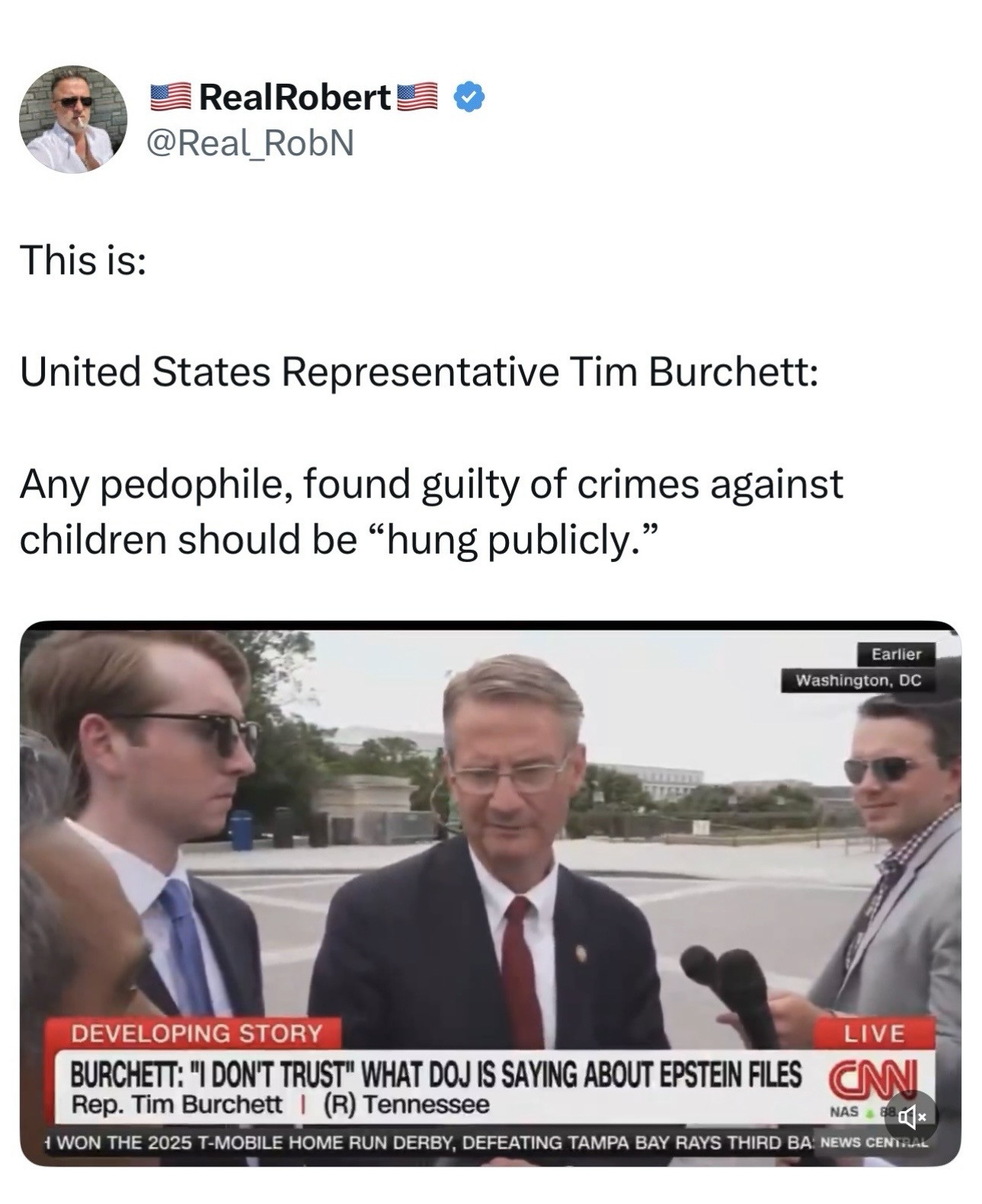Viewport: 982px width, 1204px height.
Task: Open RealRobert's profile picture
Action: click(73, 119)
